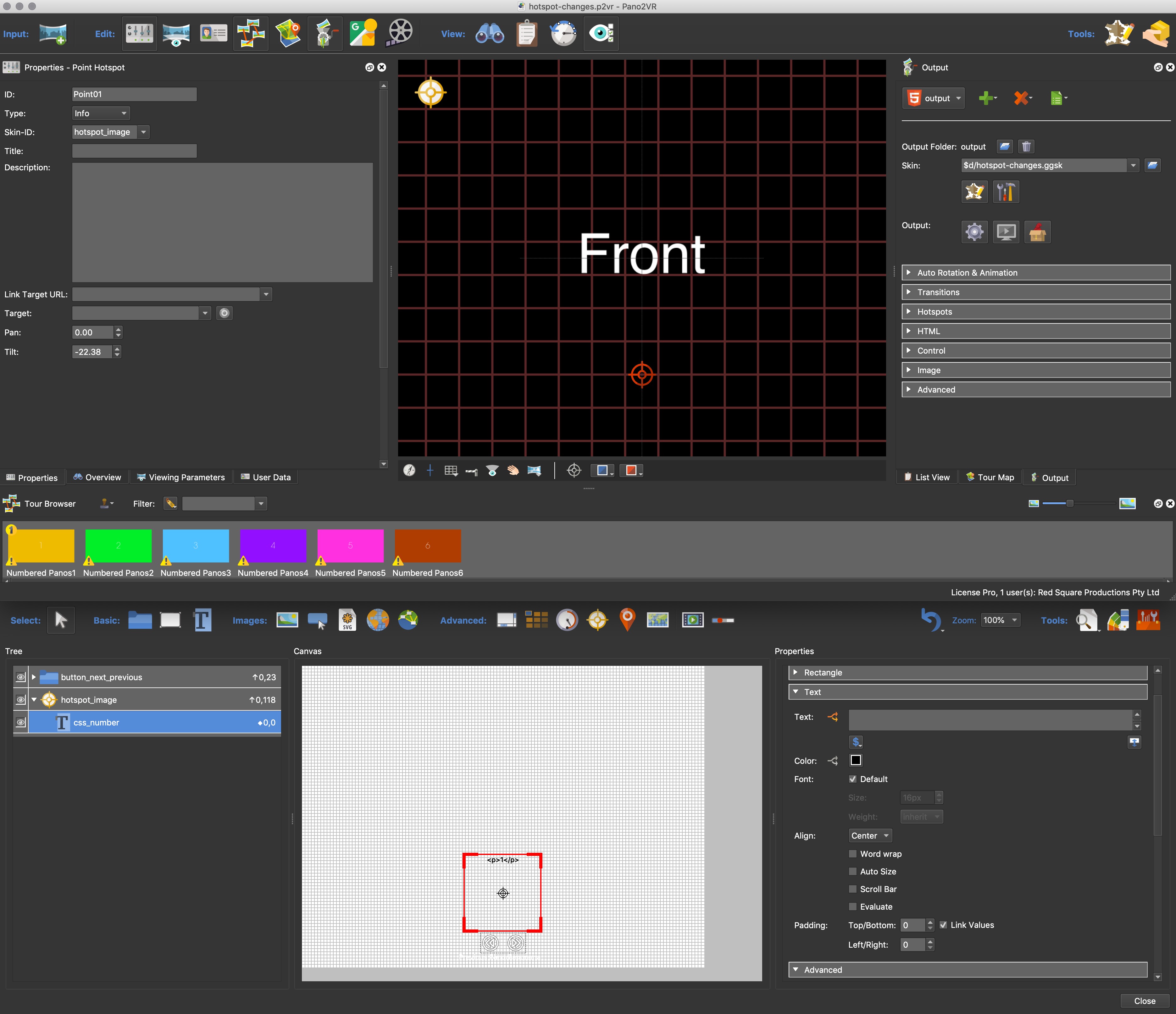Add a Video element to skin
Viewport: 1176px width, 1014px height.
(692, 620)
